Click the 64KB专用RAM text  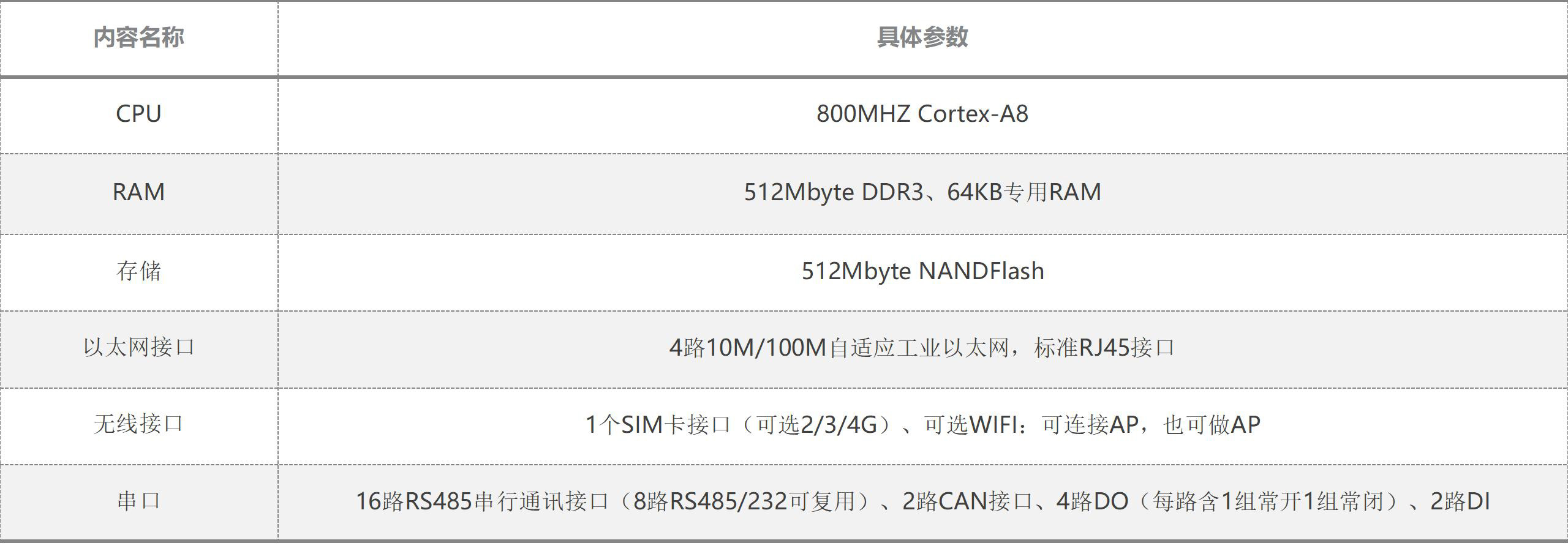click(1024, 192)
